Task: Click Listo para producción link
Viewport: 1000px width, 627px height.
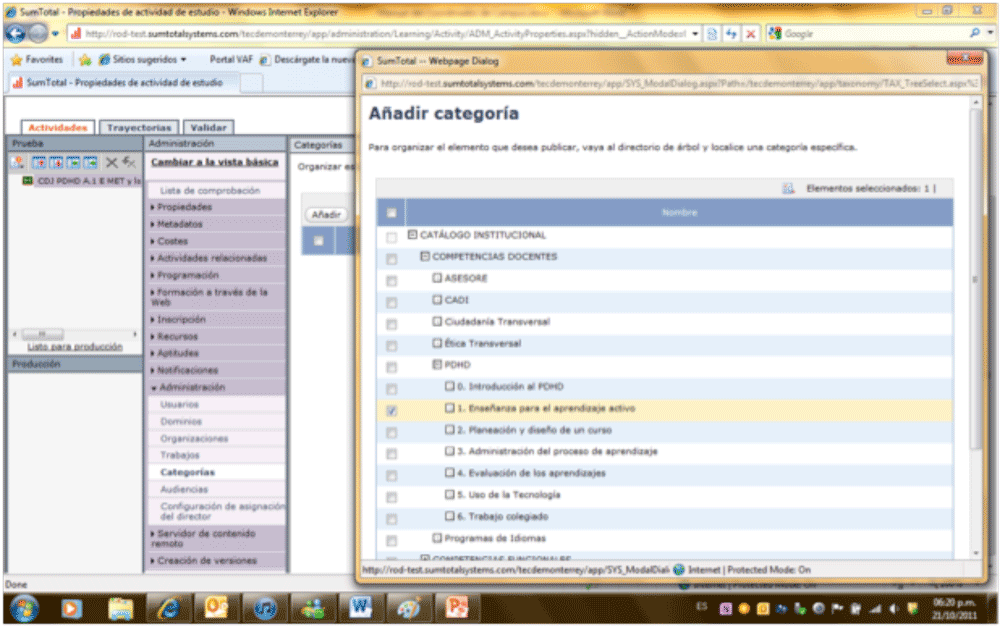Action: [75, 347]
